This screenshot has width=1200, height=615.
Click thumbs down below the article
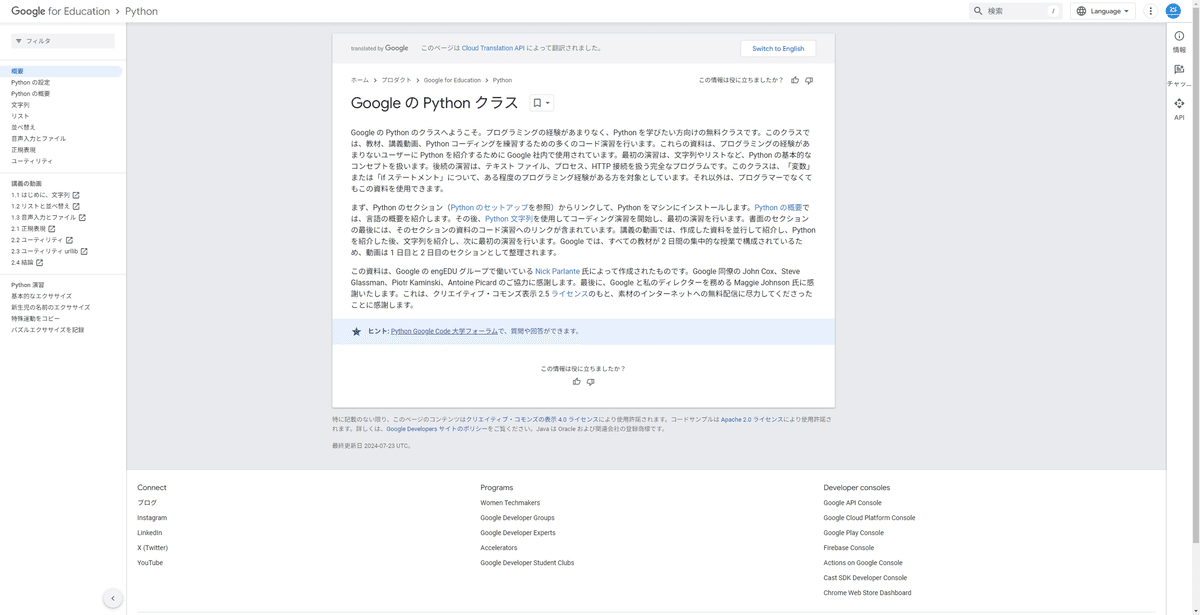[x=591, y=382]
